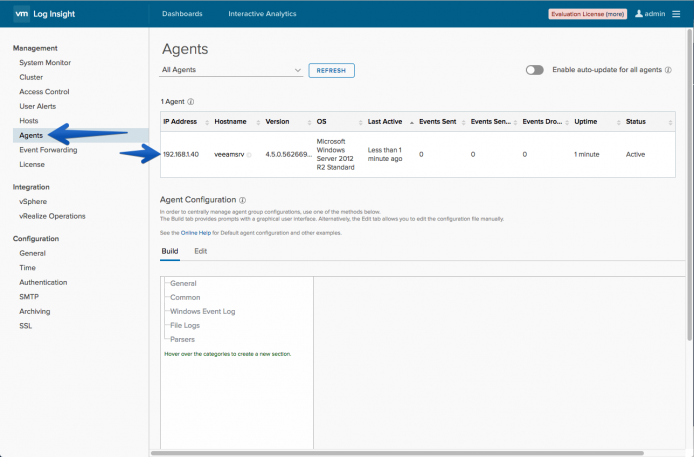The width and height of the screenshot is (694, 457).
Task: Click the admin user icon
Action: coord(639,14)
